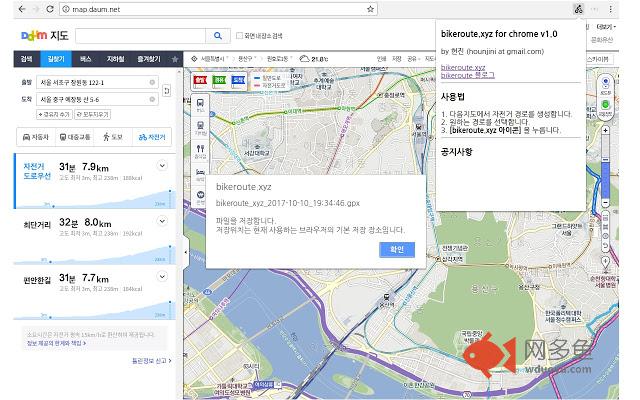
Task: Go back to the previous page
Action: point(22,9)
